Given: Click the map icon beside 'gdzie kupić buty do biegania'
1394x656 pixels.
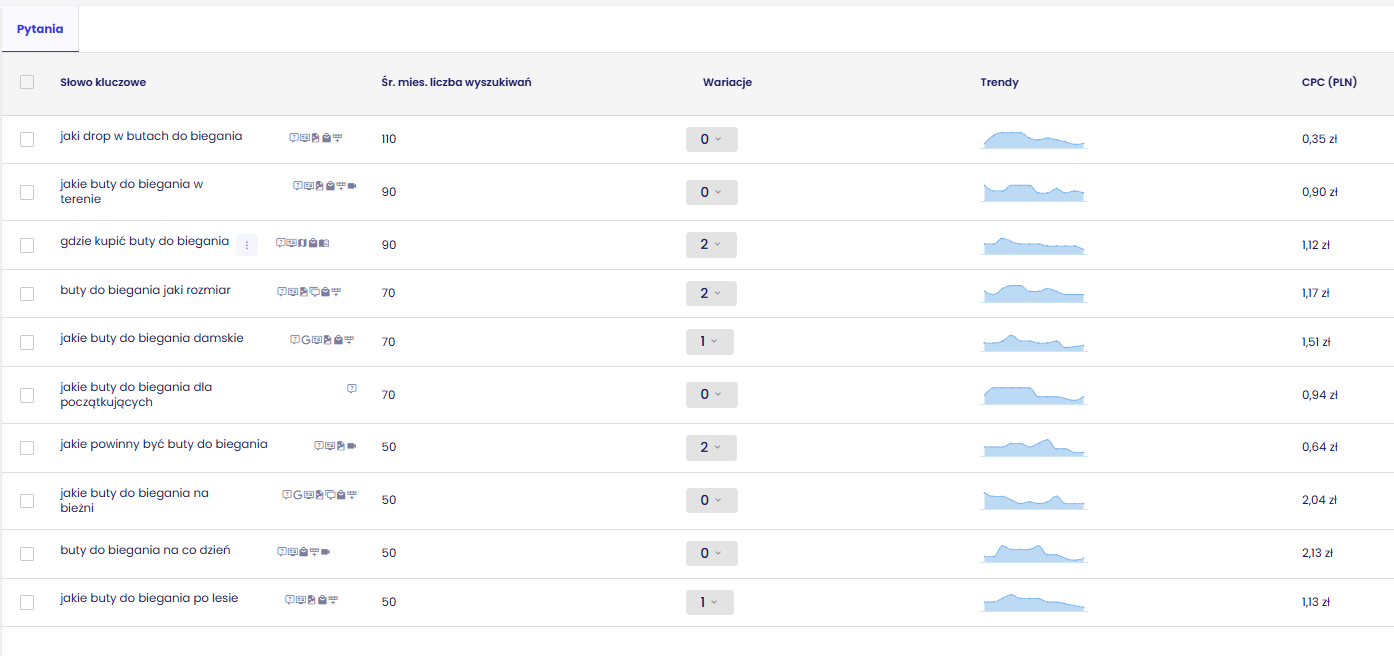Looking at the screenshot, I should click(x=302, y=243).
